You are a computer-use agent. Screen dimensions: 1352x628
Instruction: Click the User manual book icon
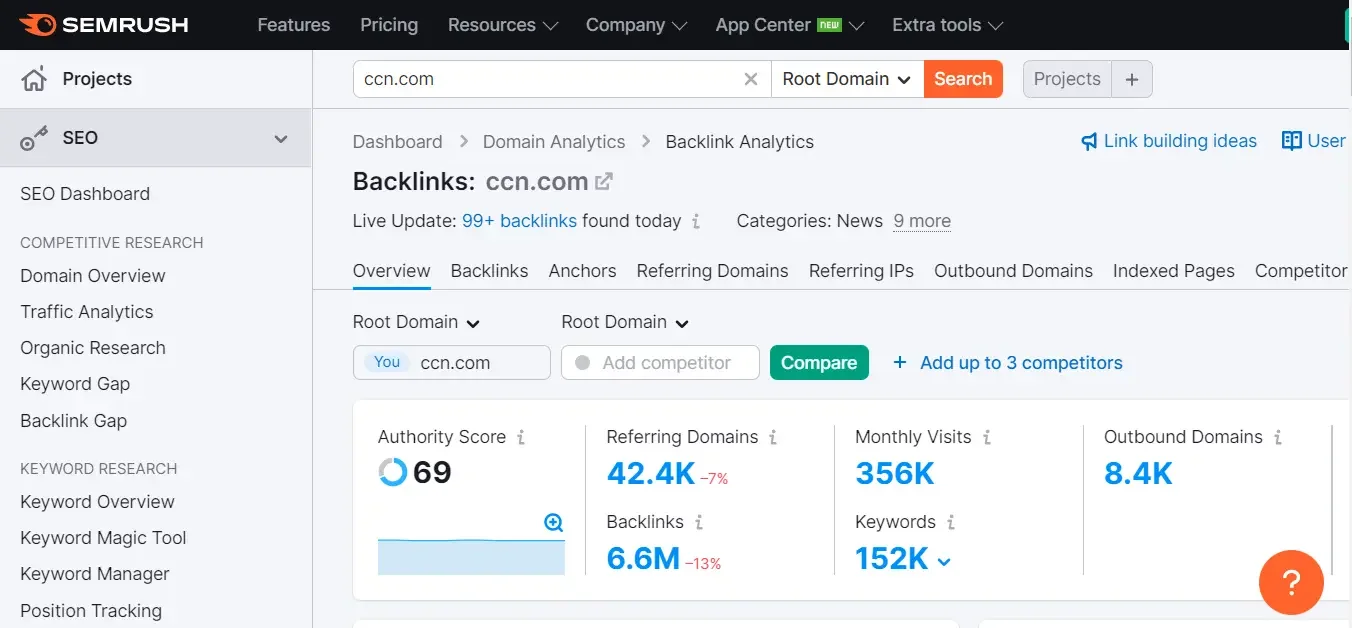1291,141
